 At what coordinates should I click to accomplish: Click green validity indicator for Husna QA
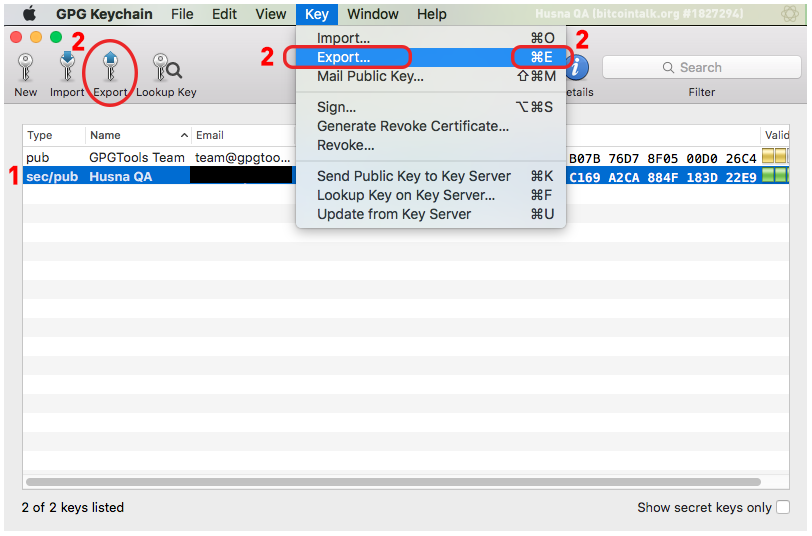tap(775, 175)
